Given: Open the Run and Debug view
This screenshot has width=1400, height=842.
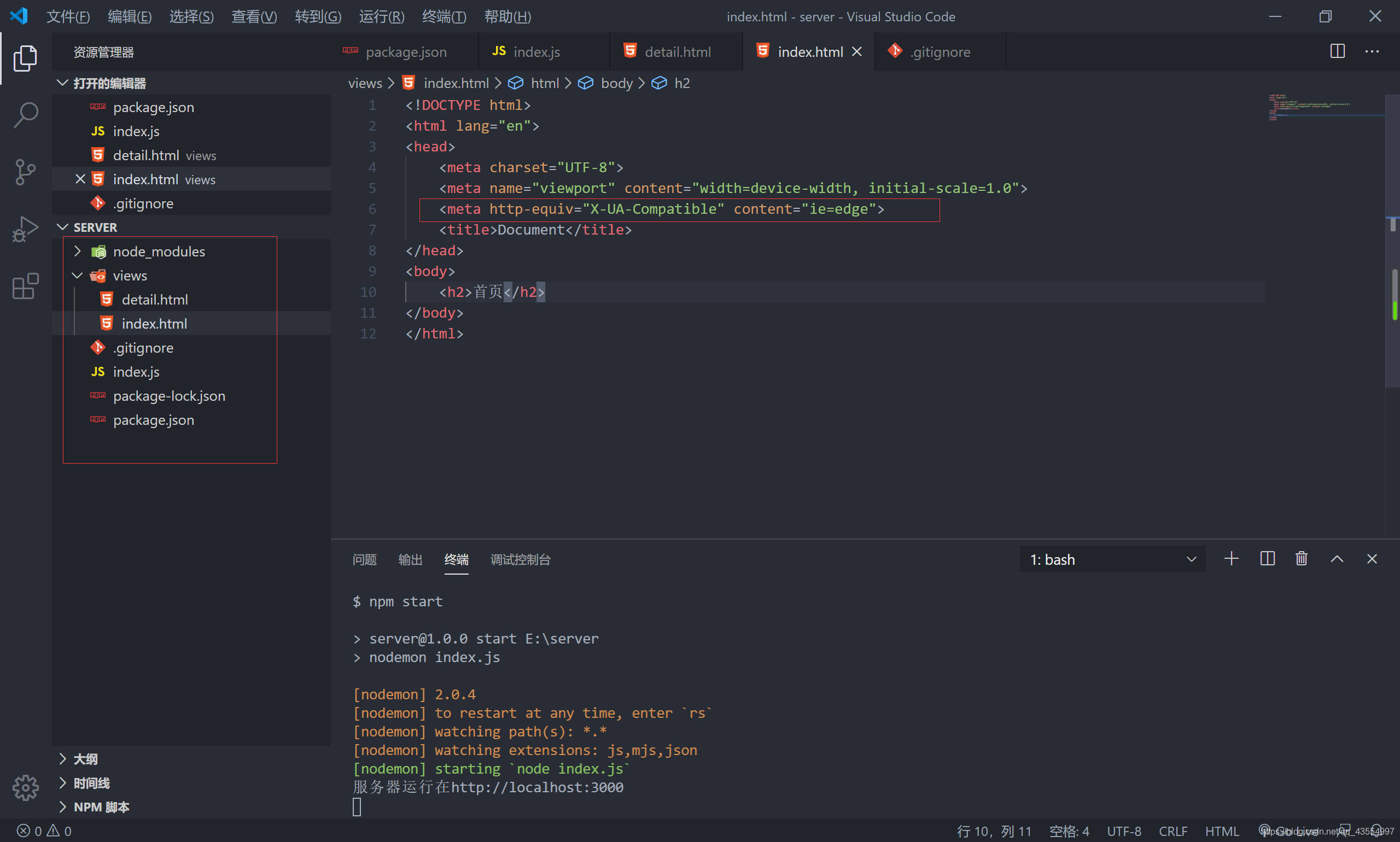Looking at the screenshot, I should coord(26,229).
